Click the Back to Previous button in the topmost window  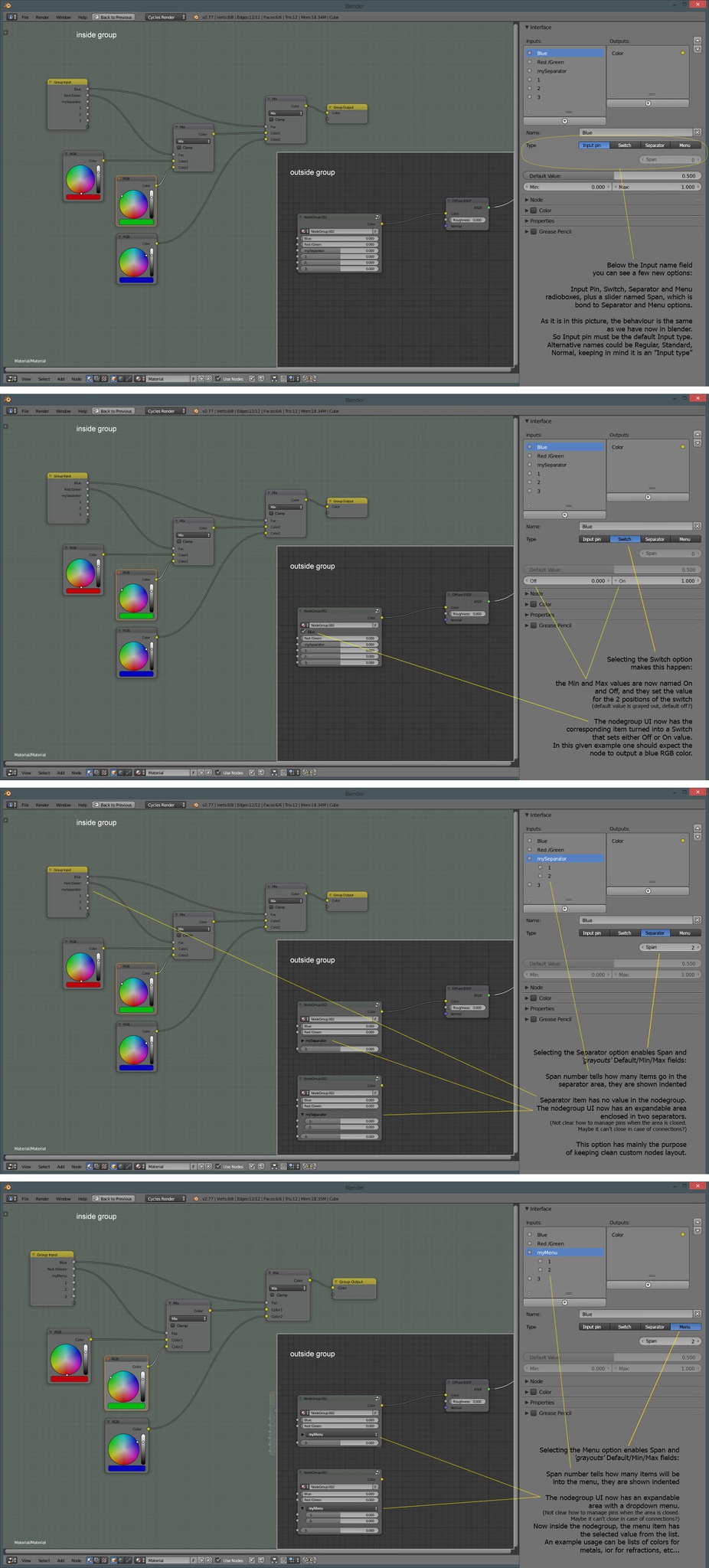tap(113, 17)
